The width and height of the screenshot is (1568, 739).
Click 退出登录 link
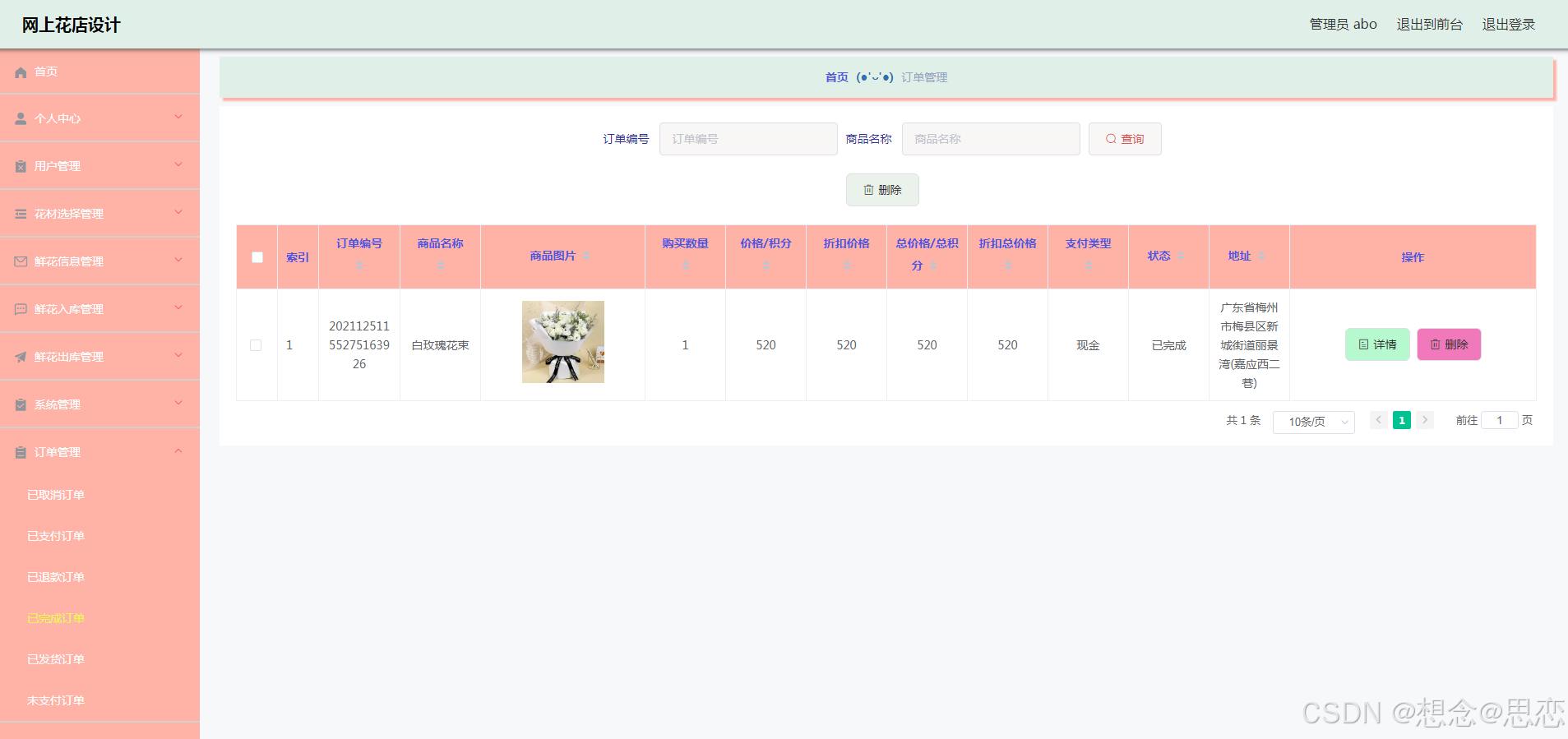click(1509, 25)
